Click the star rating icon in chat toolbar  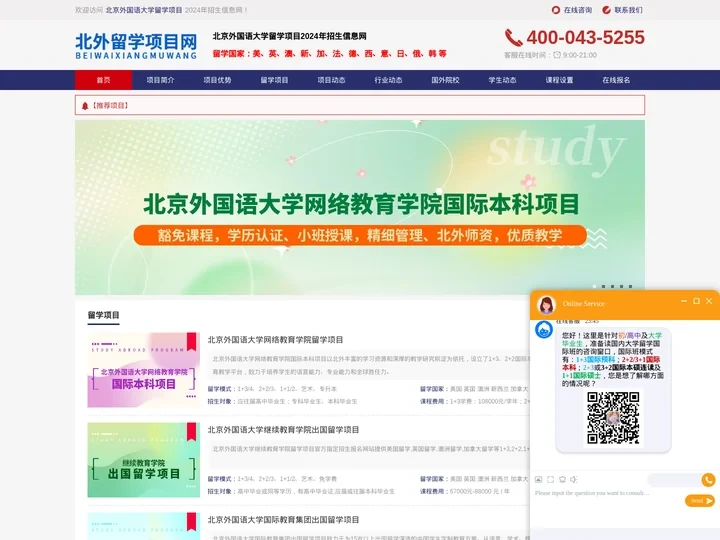(562, 479)
